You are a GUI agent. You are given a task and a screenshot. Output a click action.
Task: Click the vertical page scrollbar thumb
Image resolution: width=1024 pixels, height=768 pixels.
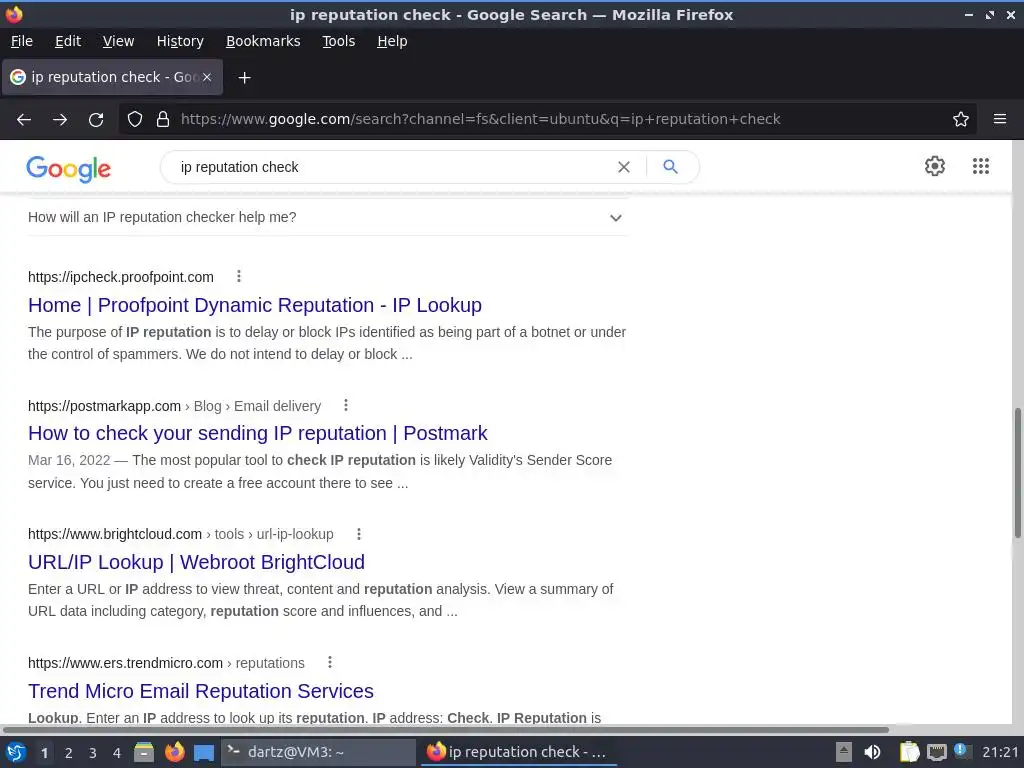[1017, 473]
